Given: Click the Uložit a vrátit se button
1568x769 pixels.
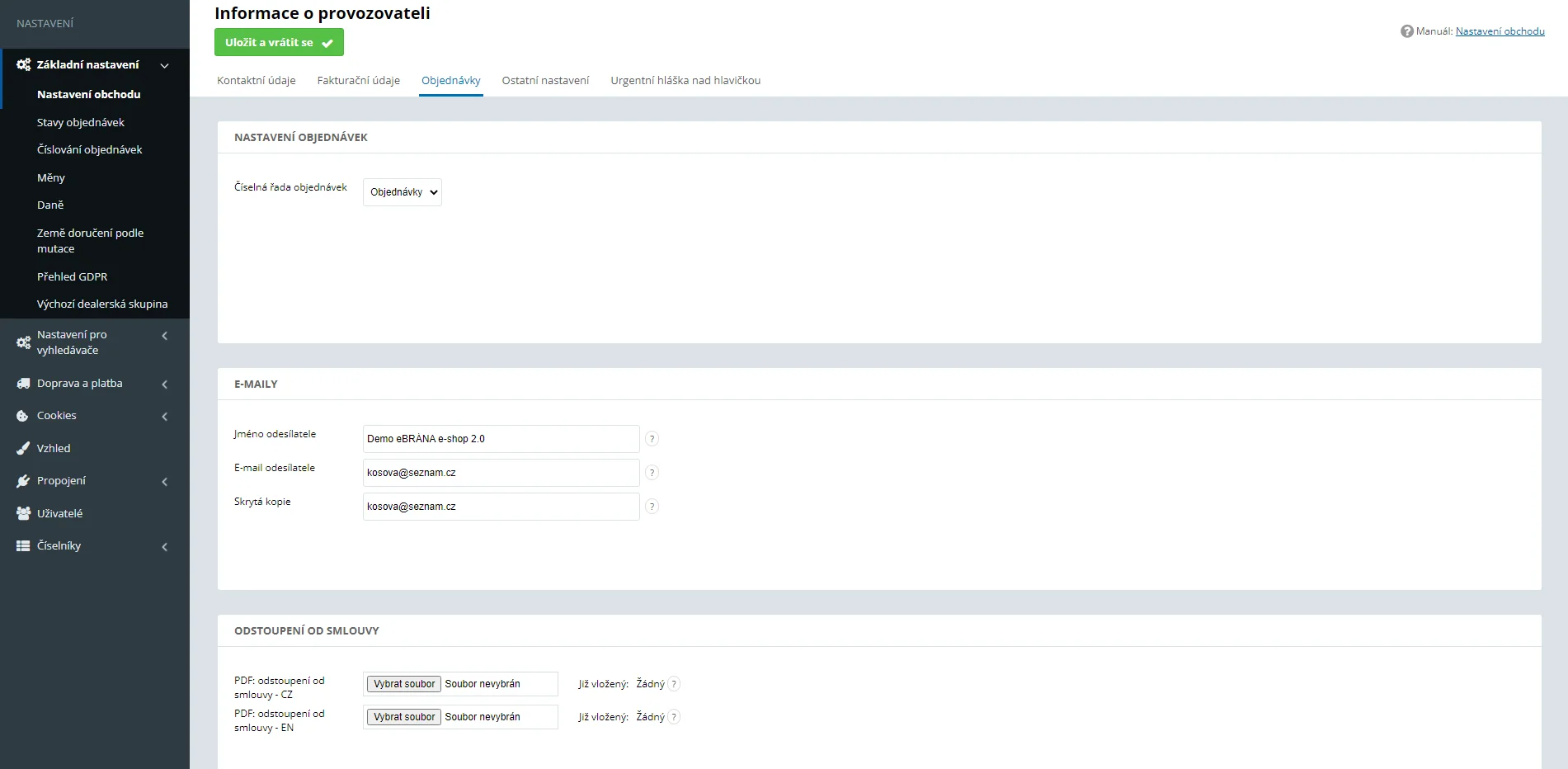Looking at the screenshot, I should [279, 42].
